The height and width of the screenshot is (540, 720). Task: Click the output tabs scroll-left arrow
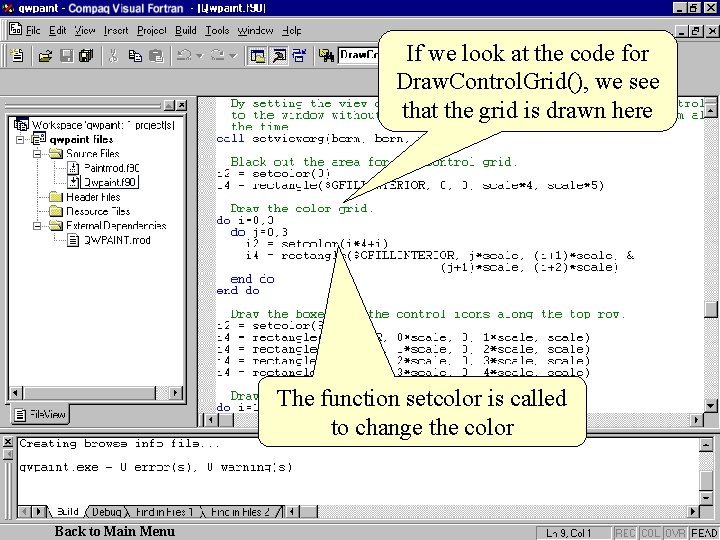[26, 512]
